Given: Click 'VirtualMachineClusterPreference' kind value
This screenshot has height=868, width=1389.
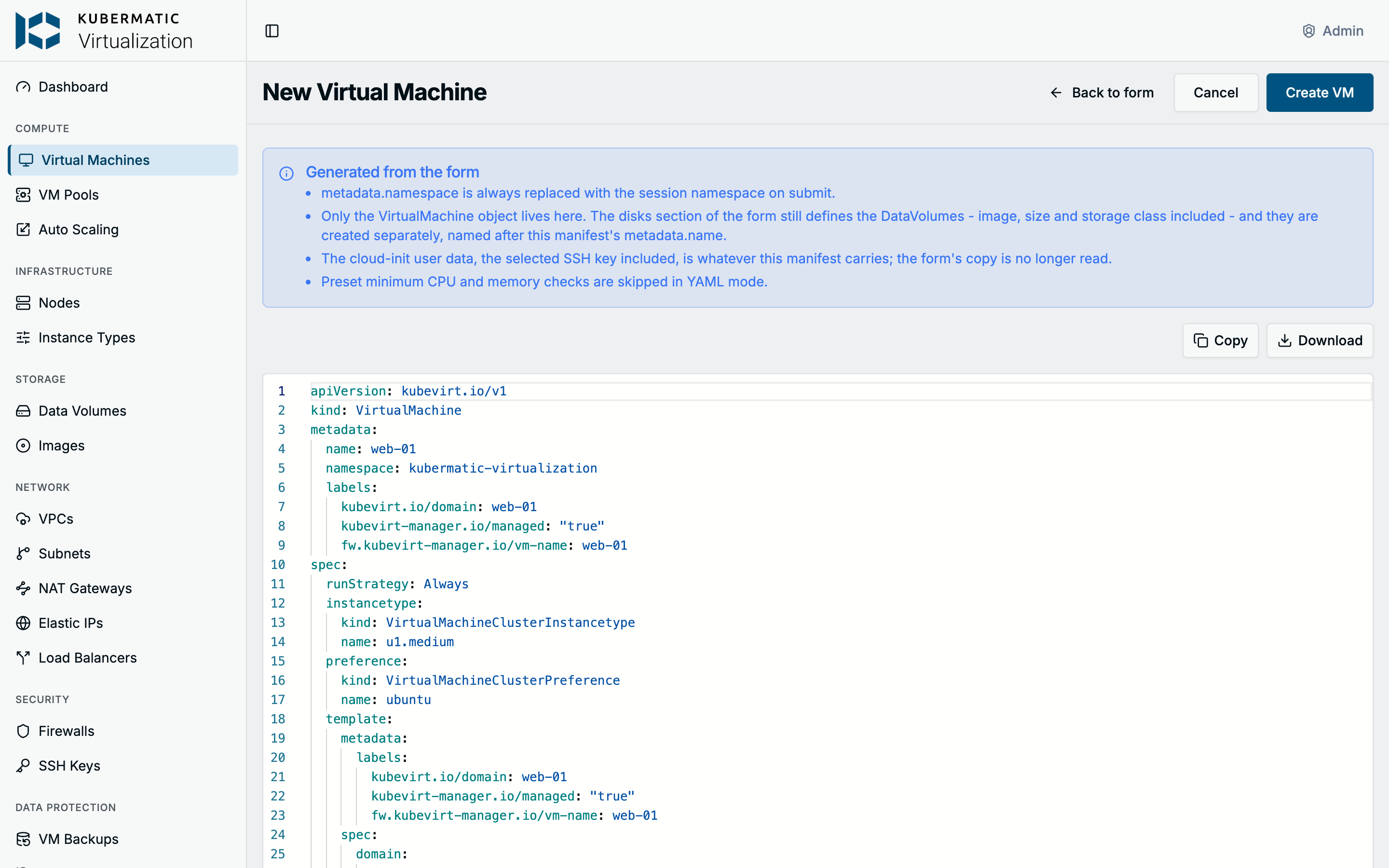Looking at the screenshot, I should [503, 680].
